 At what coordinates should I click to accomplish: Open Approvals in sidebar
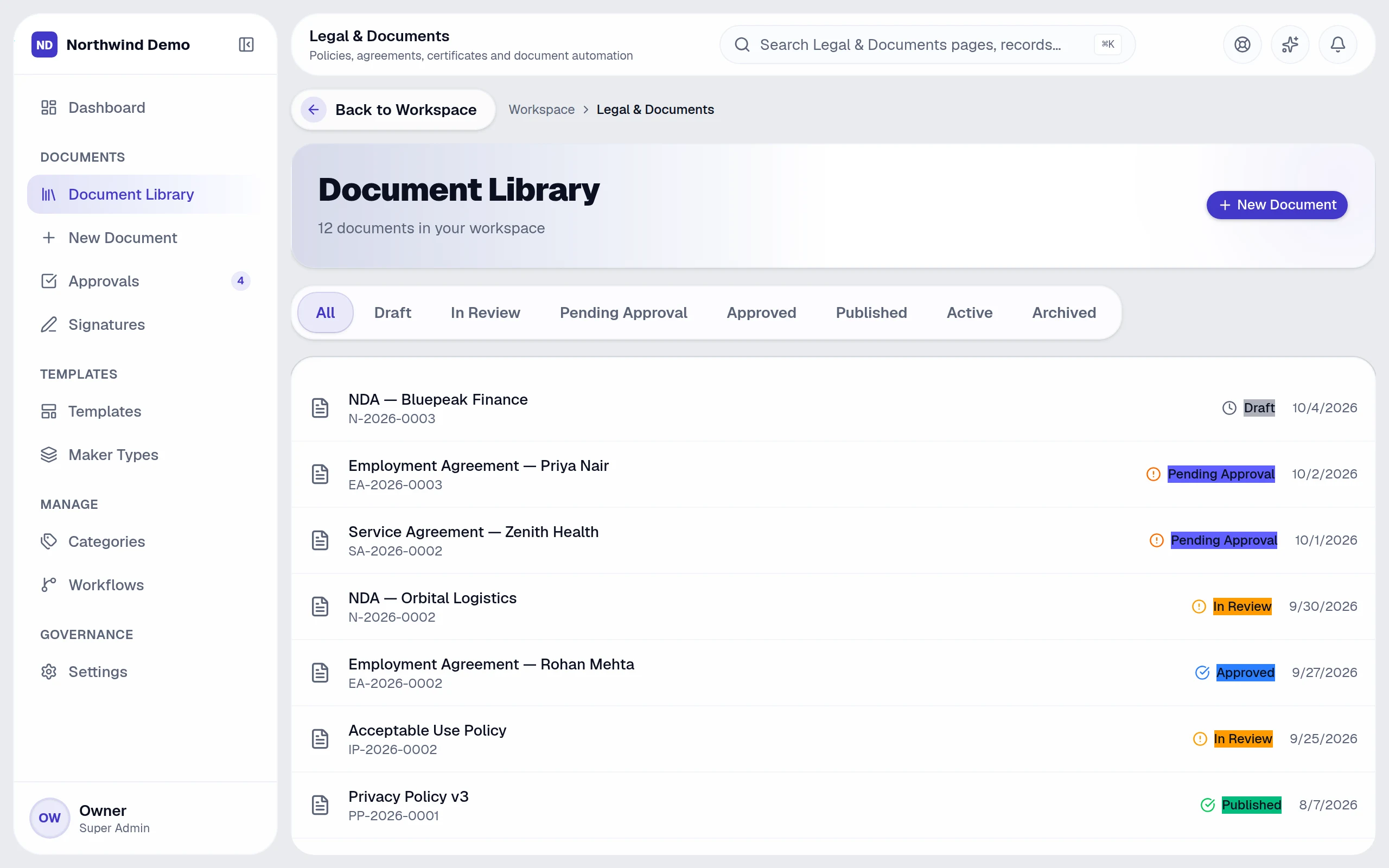(145, 282)
